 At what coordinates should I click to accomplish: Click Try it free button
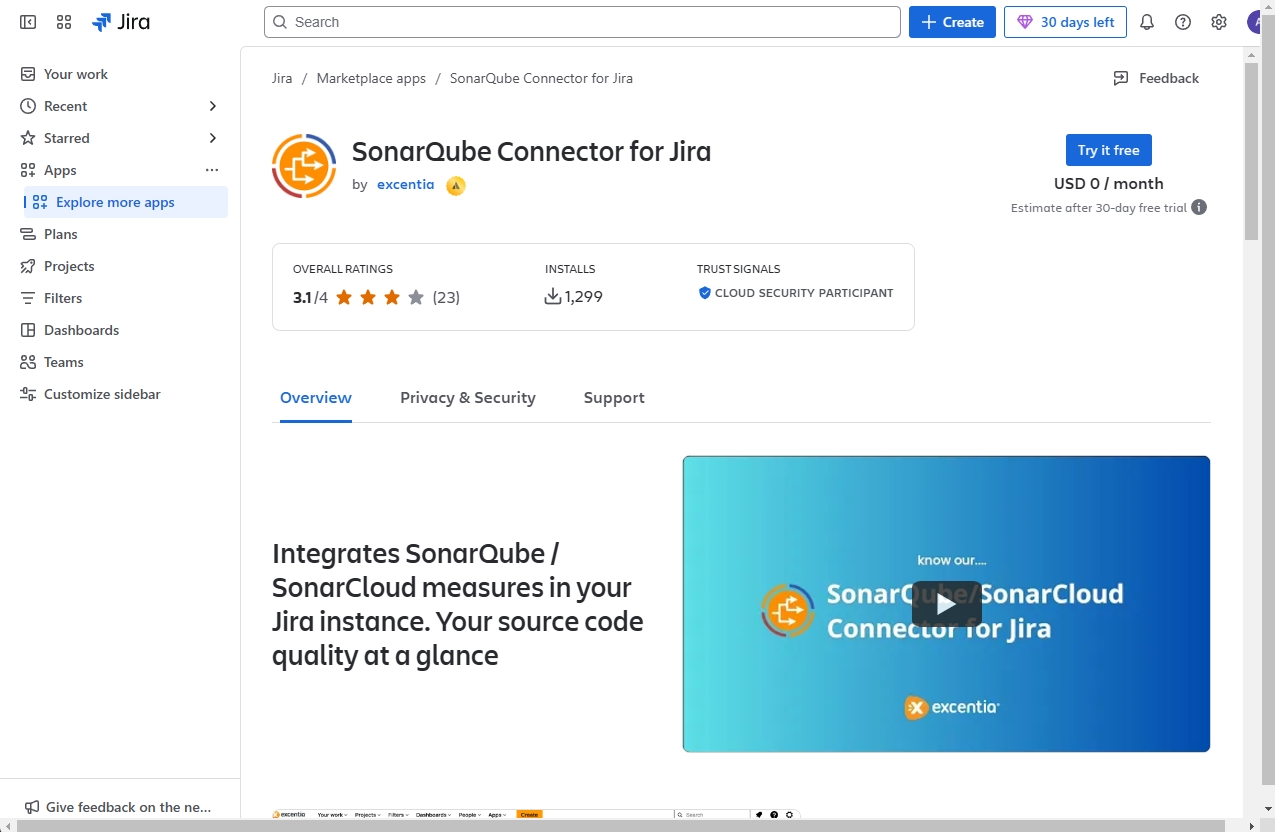pyautogui.click(x=1109, y=150)
